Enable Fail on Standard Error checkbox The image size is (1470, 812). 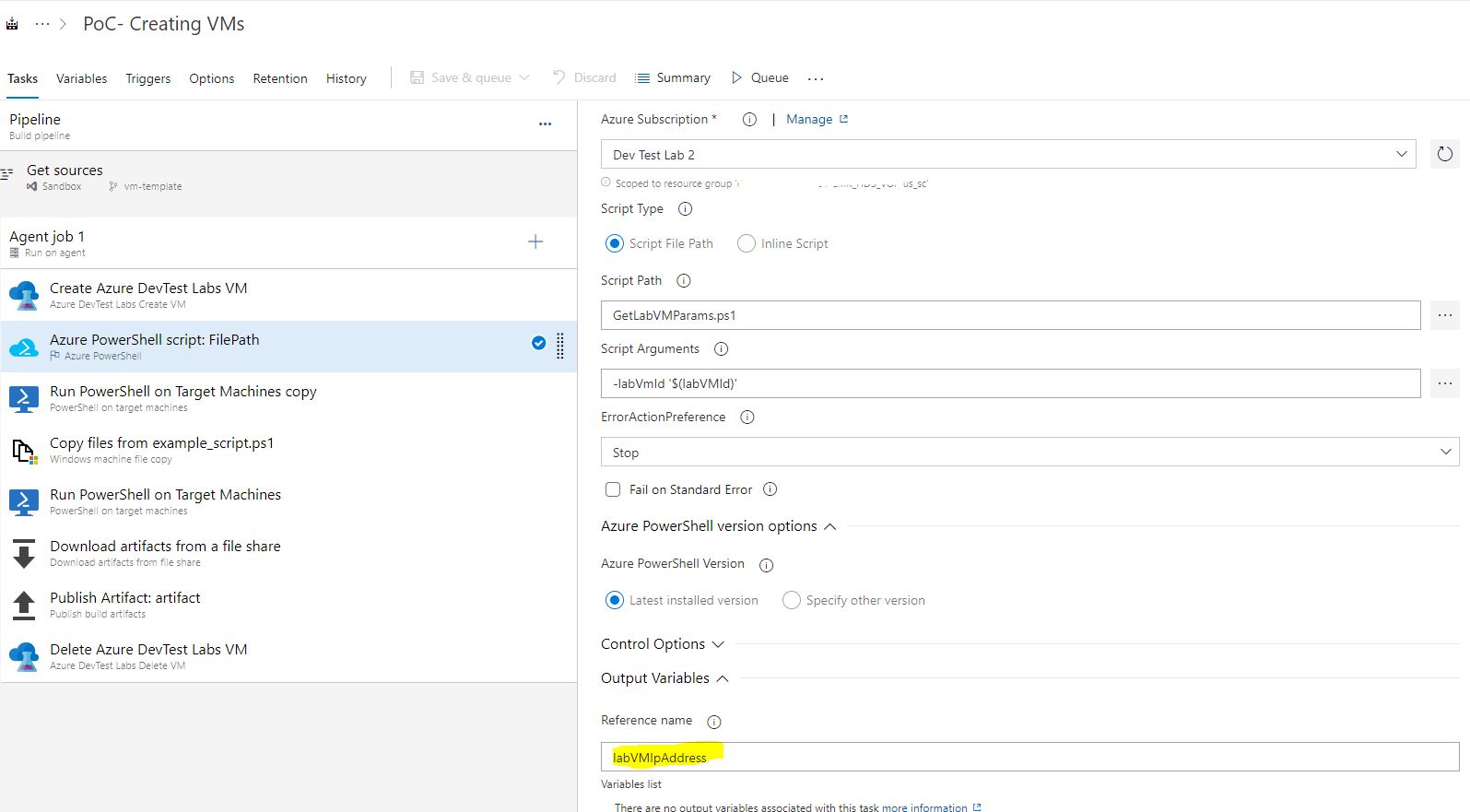(x=613, y=489)
